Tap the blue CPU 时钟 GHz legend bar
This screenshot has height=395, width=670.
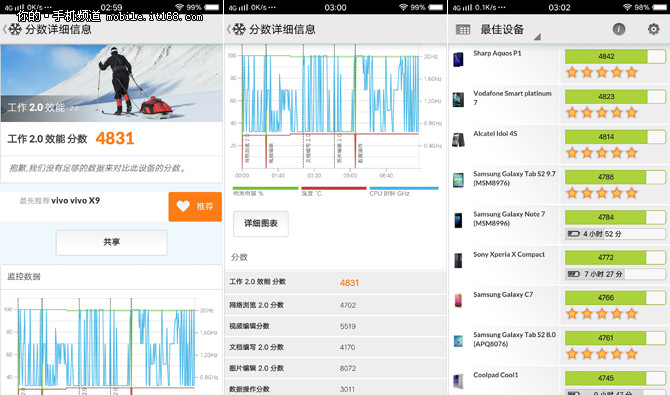pos(404,188)
